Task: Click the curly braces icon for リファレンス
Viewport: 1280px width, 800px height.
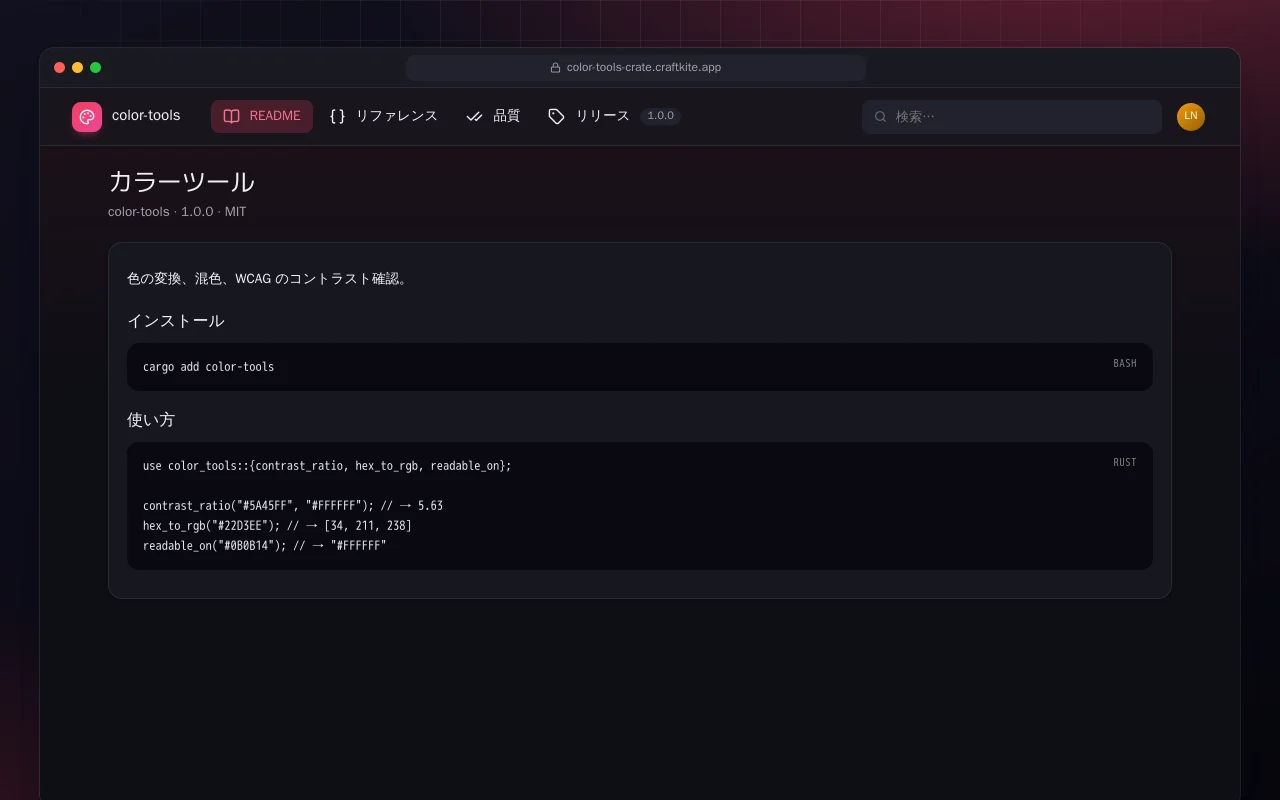Action: point(338,116)
